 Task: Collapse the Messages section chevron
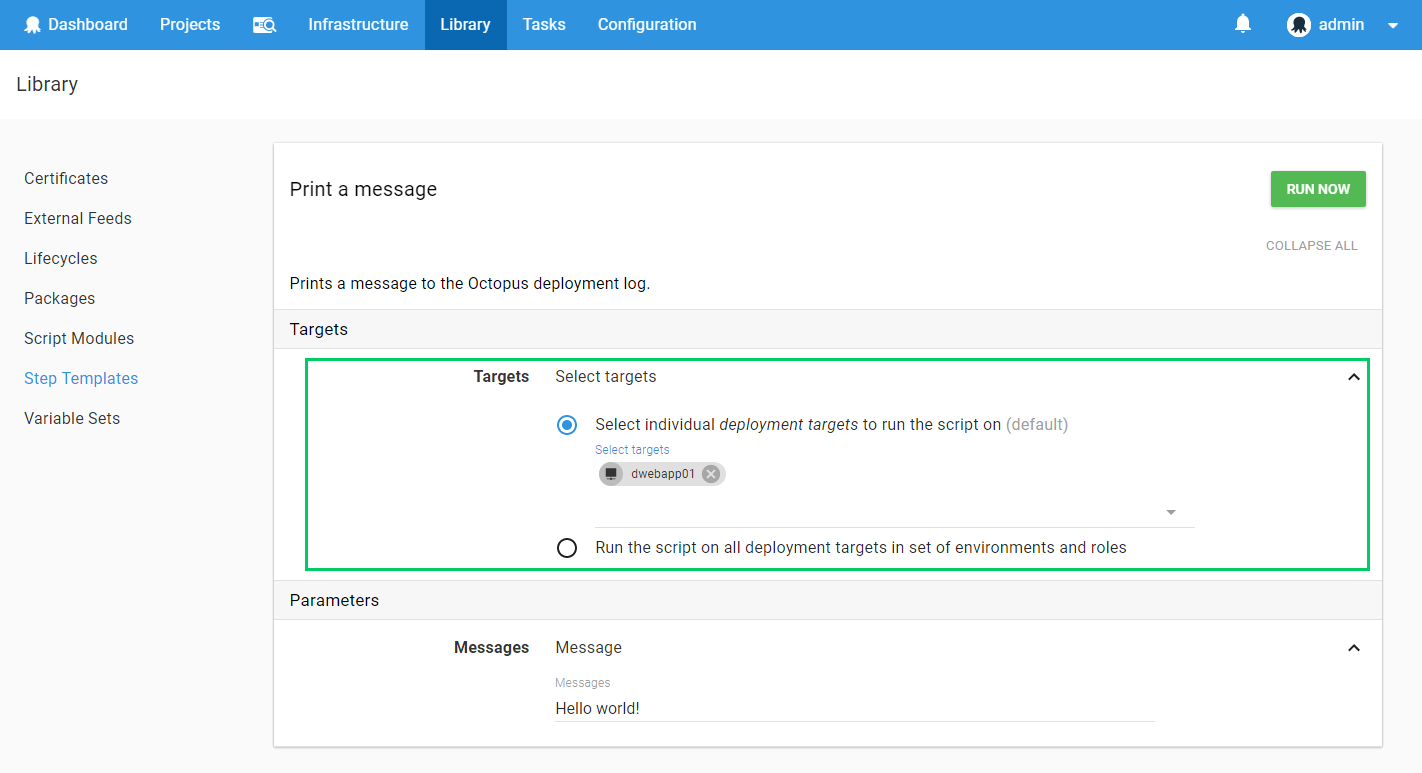[1353, 648]
